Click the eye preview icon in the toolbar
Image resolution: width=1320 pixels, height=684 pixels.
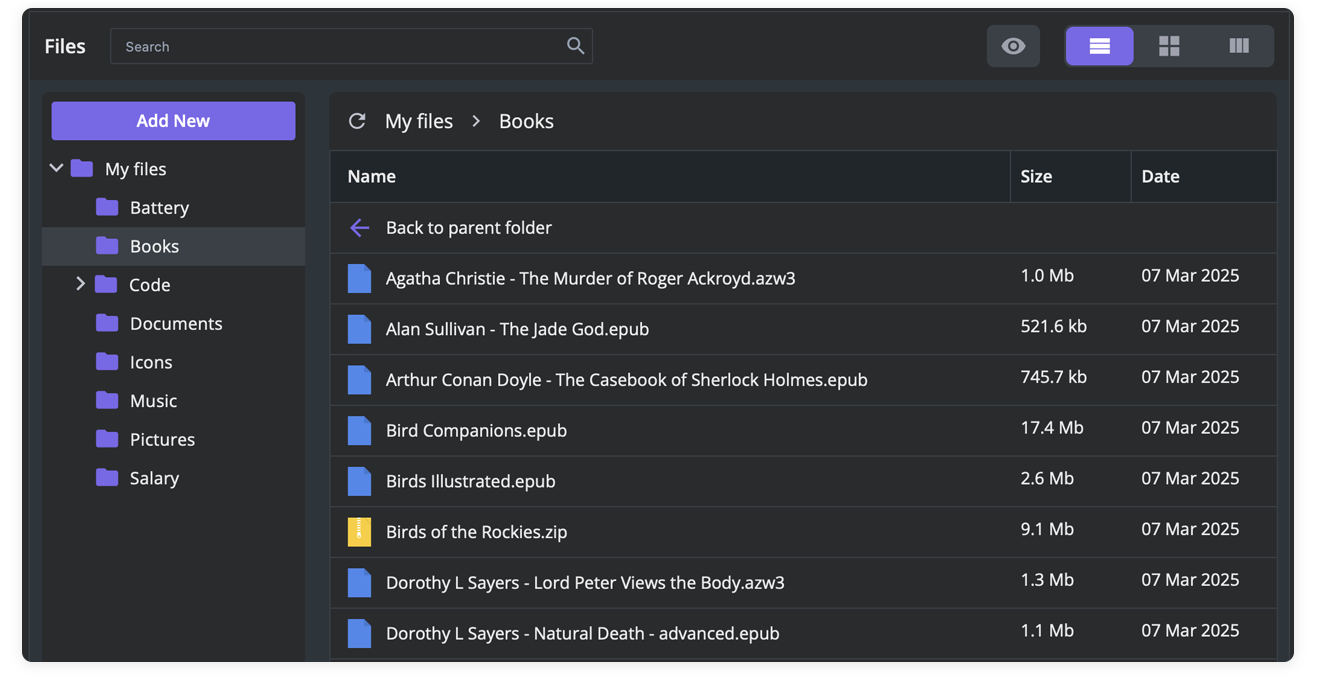tap(1013, 46)
